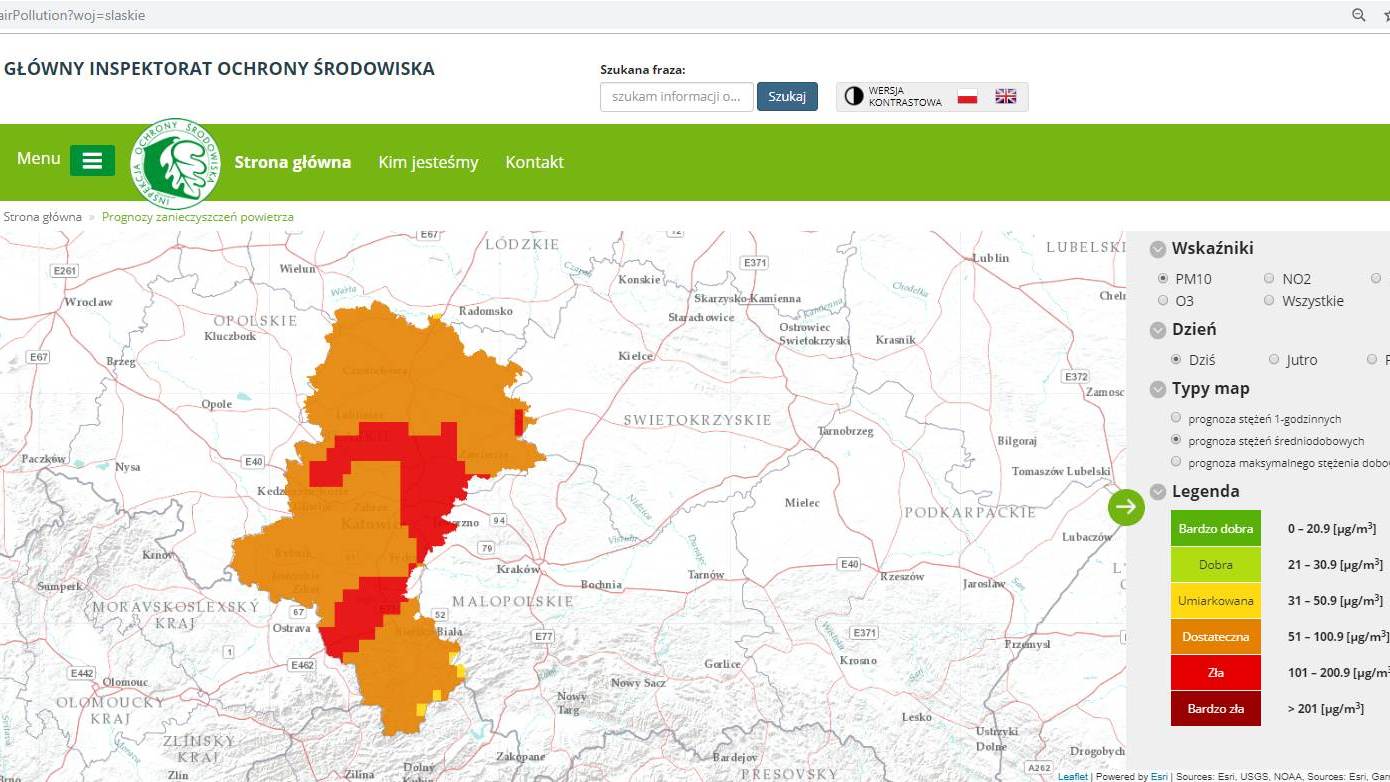
Task: Select 1-hour concentration forecast map type
Action: pyautogui.click(x=1176, y=418)
